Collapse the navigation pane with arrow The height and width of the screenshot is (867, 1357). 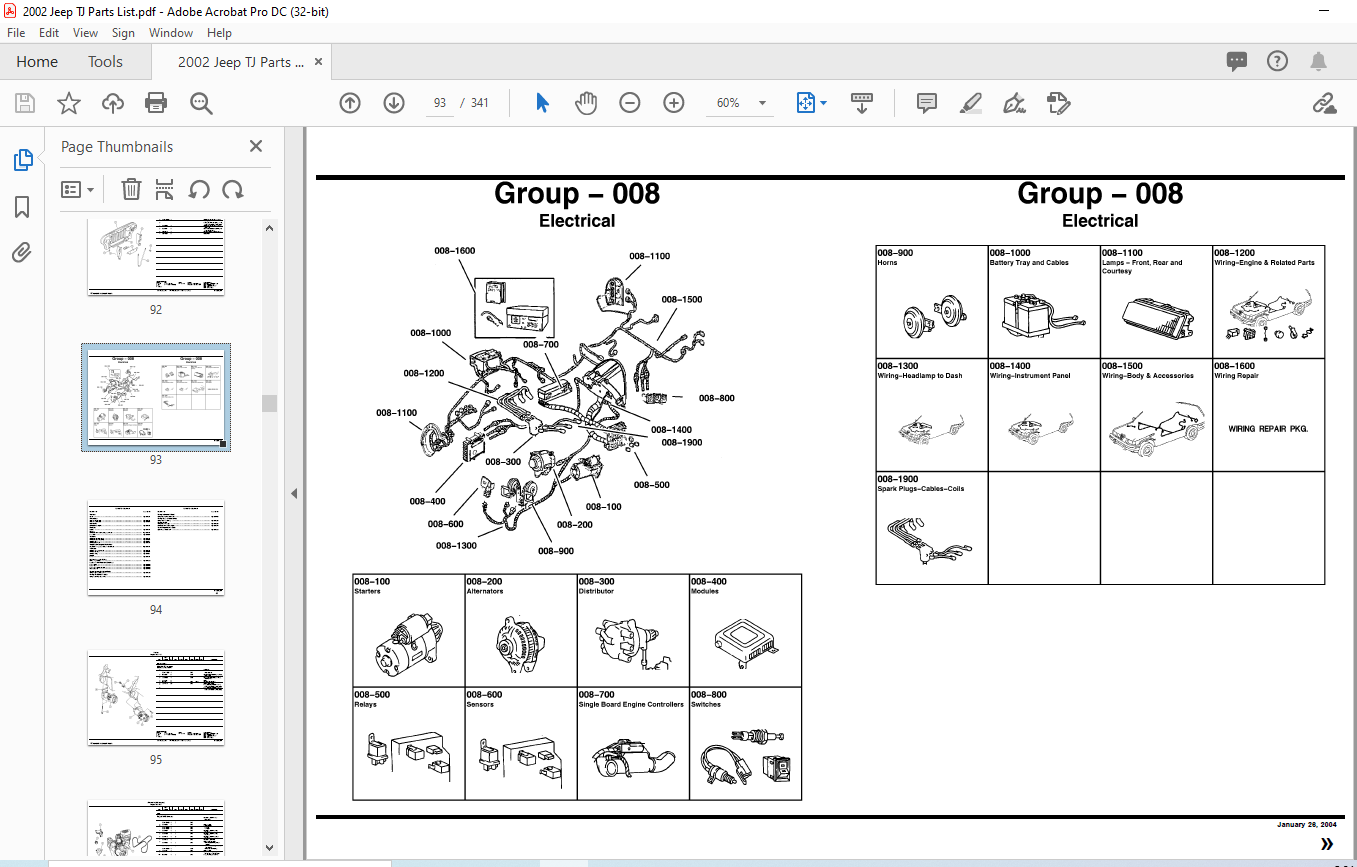click(x=295, y=493)
